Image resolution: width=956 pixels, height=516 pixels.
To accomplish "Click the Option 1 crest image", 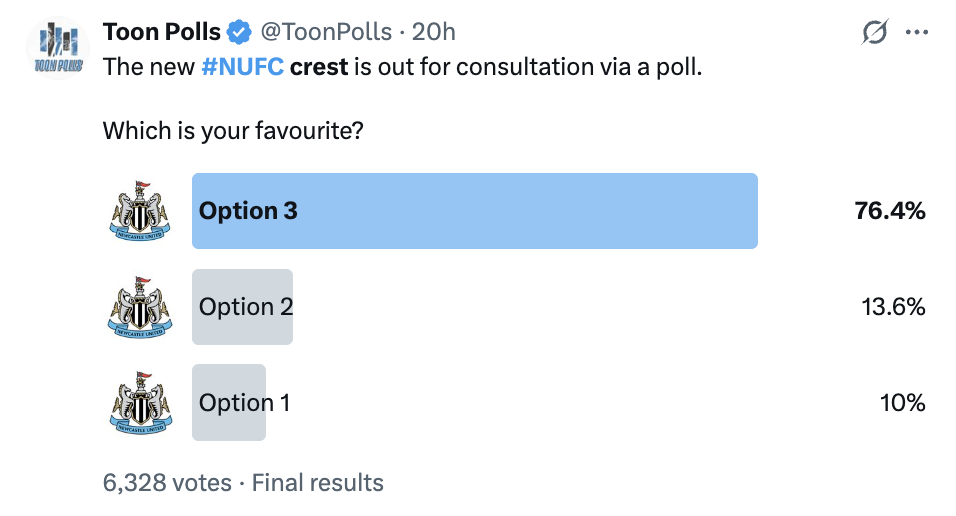I will pos(140,403).
